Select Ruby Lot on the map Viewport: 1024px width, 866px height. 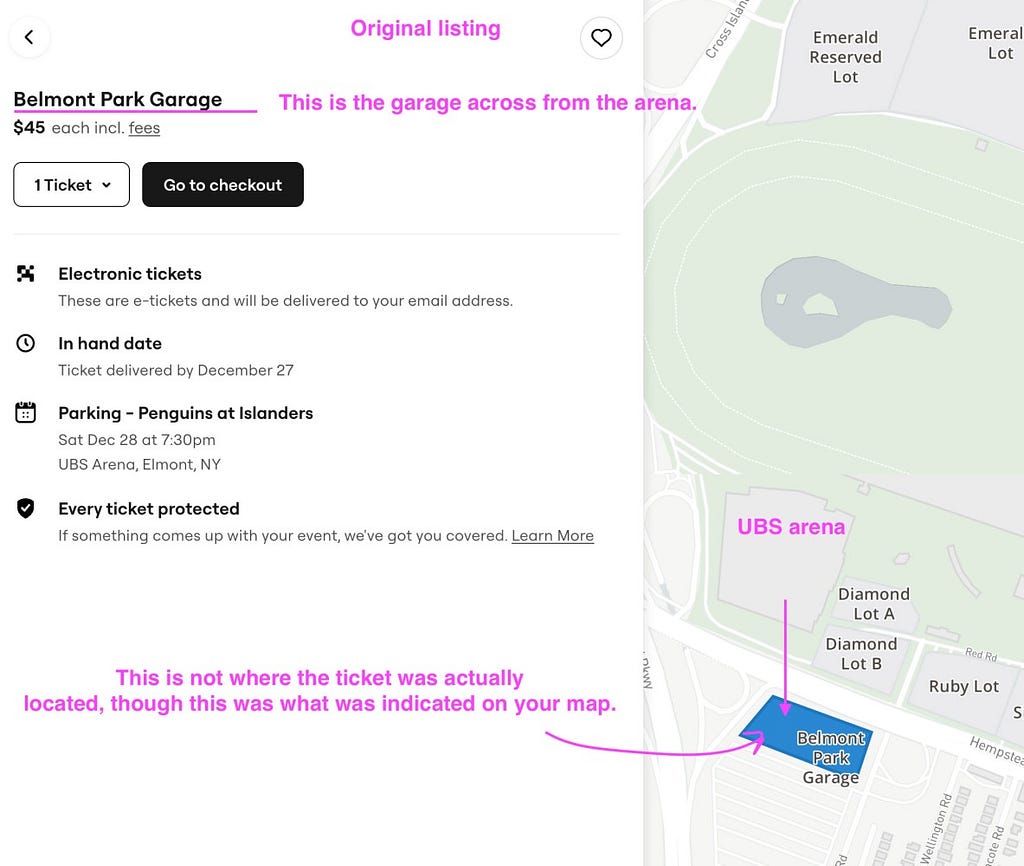pyautogui.click(x=963, y=686)
